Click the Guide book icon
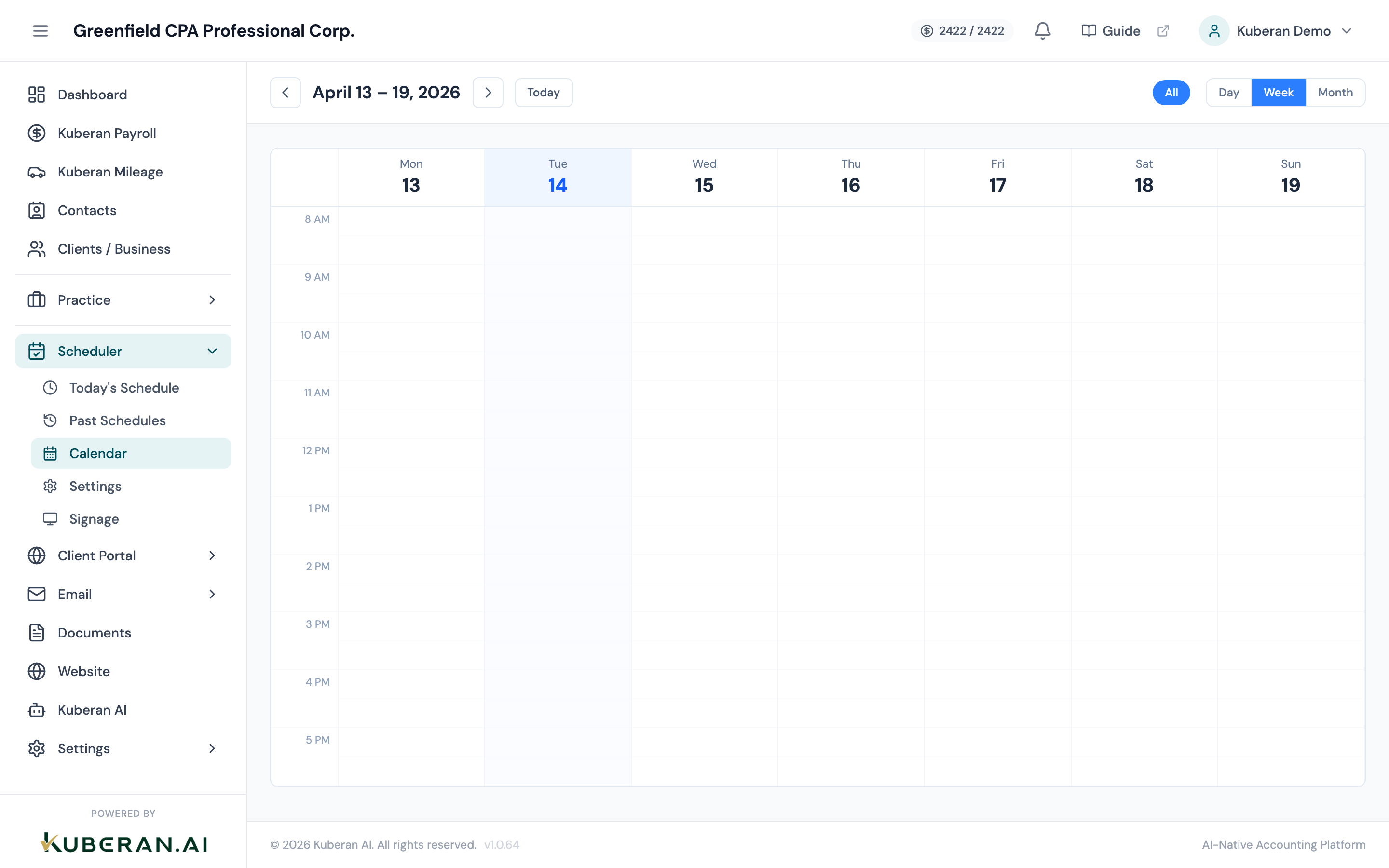 tap(1088, 30)
